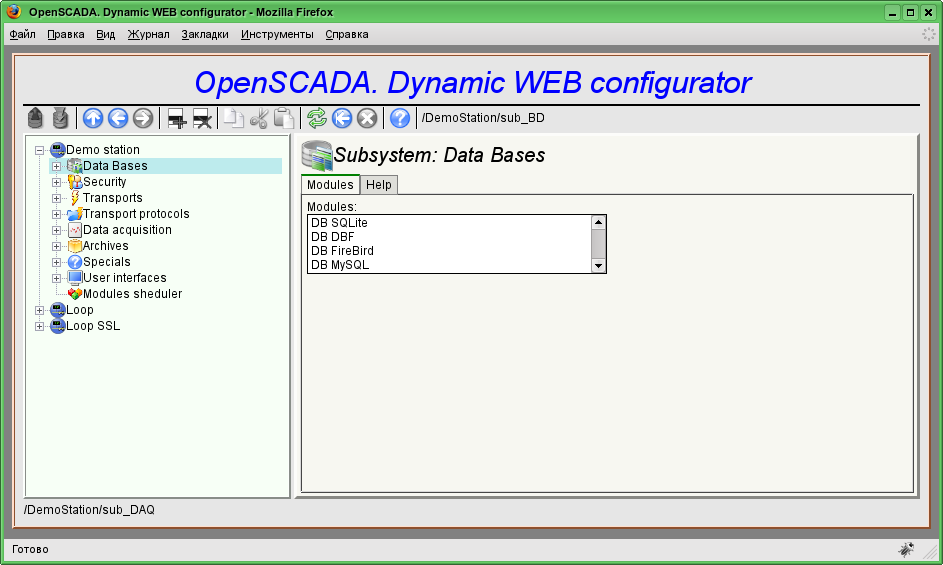This screenshot has width=943, height=565.
Task: Click the Transports lightning icon in tree
Action: tap(75, 197)
